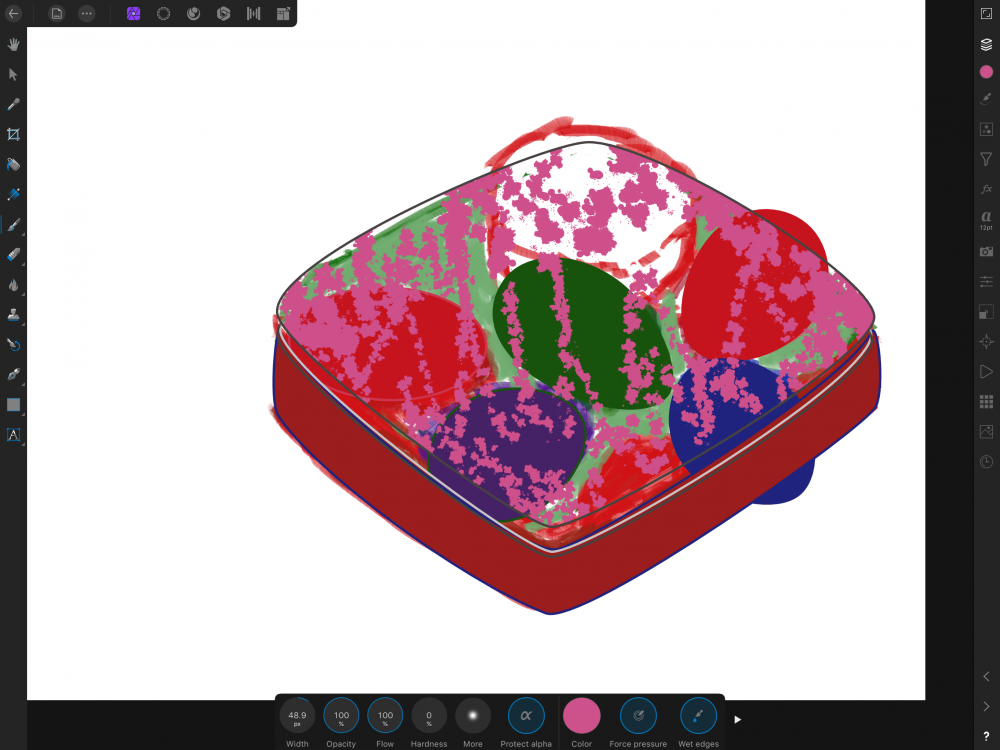Switch to the Develop persona
This screenshot has width=1000, height=750.
click(223, 13)
